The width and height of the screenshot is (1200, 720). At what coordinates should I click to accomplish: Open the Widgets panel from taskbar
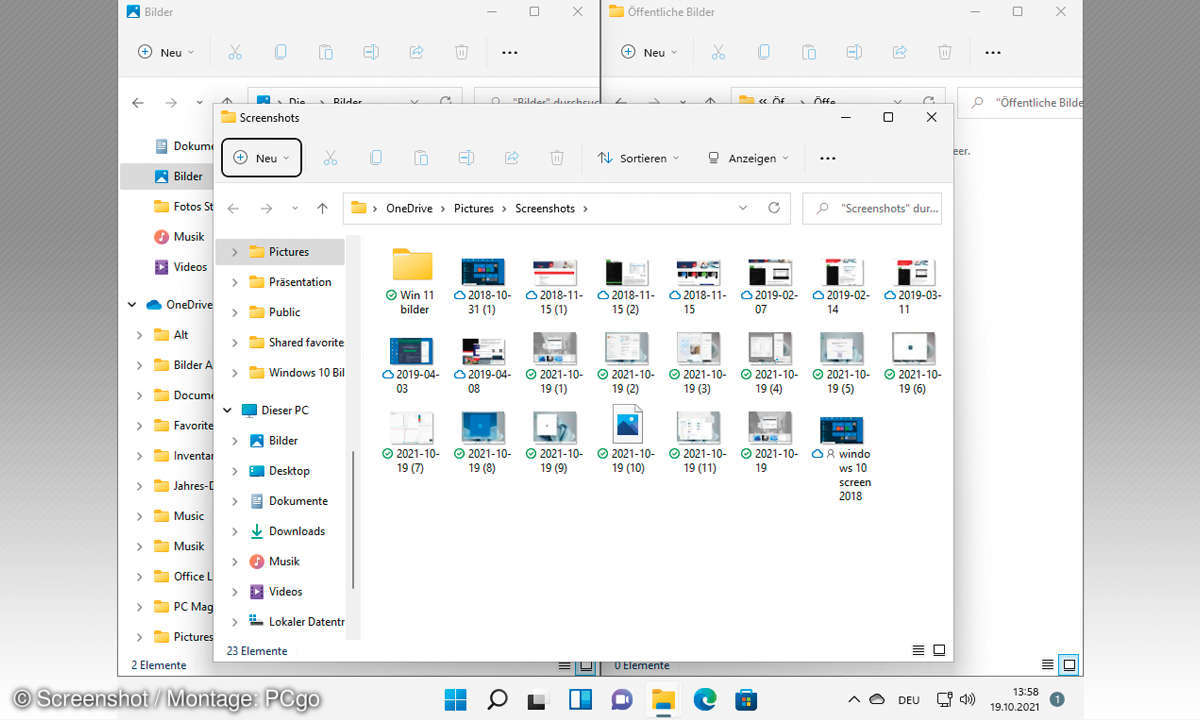pyautogui.click(x=580, y=699)
